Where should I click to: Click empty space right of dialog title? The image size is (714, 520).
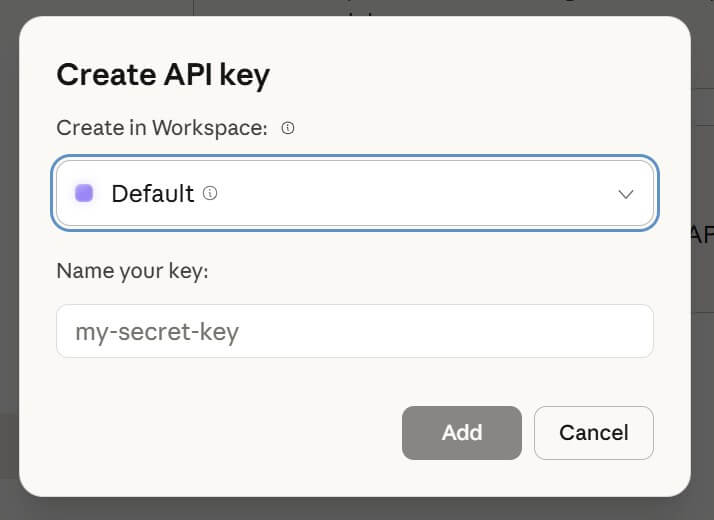(x=480, y=75)
